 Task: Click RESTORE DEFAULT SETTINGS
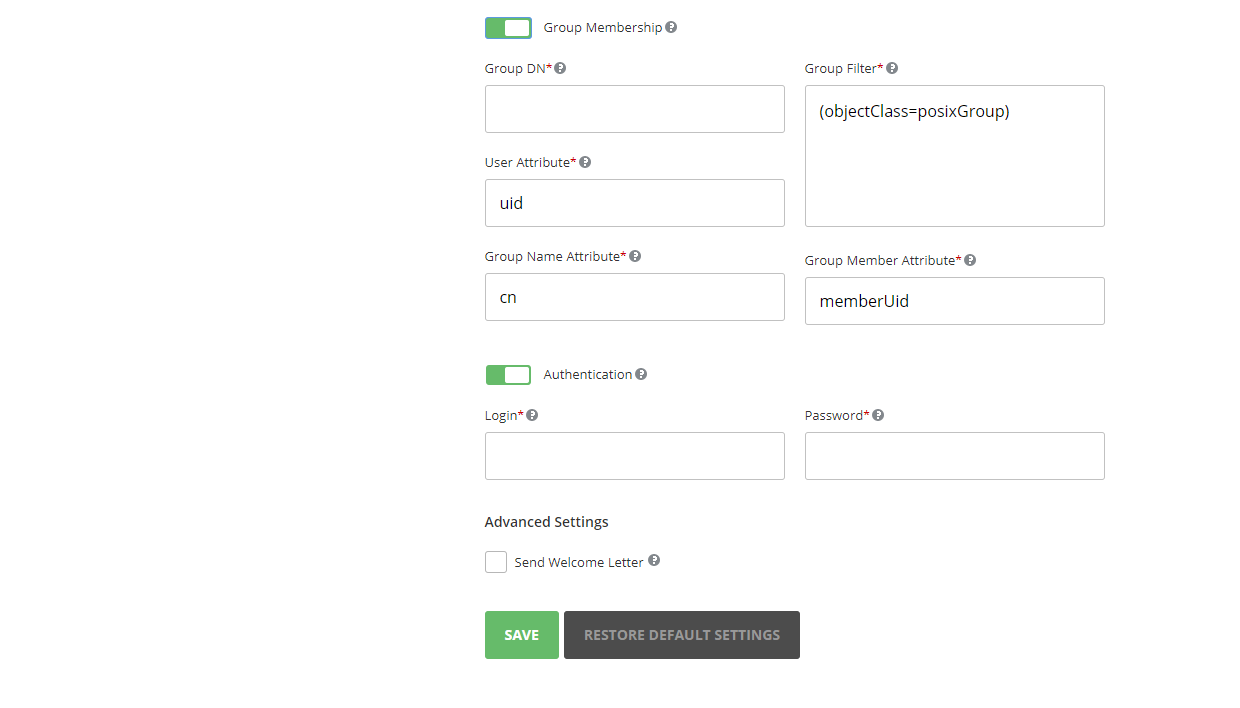coord(681,634)
